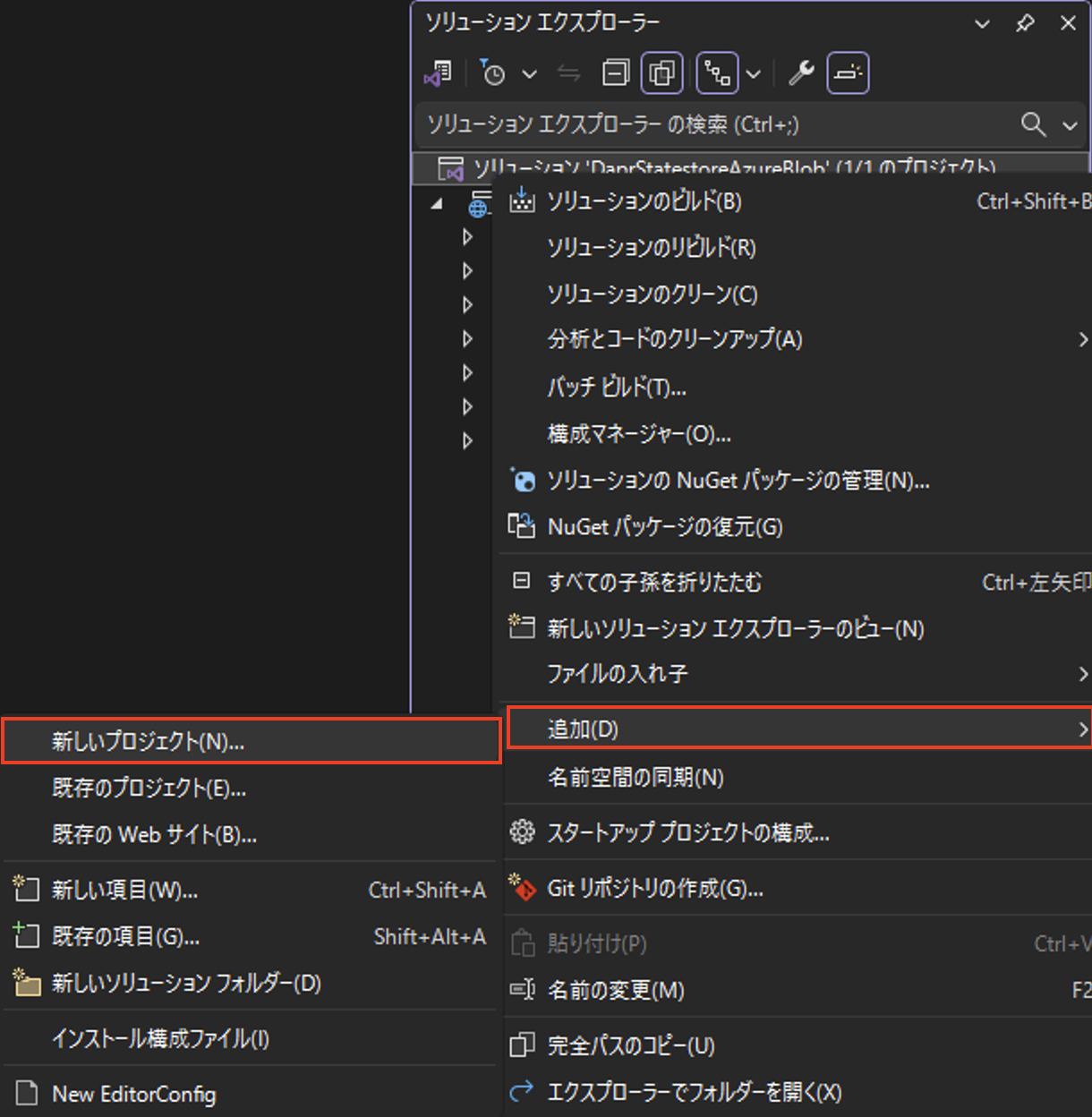Click the gear icon for startup project settings
Screen dimensions: 1092x1117
tap(522, 832)
